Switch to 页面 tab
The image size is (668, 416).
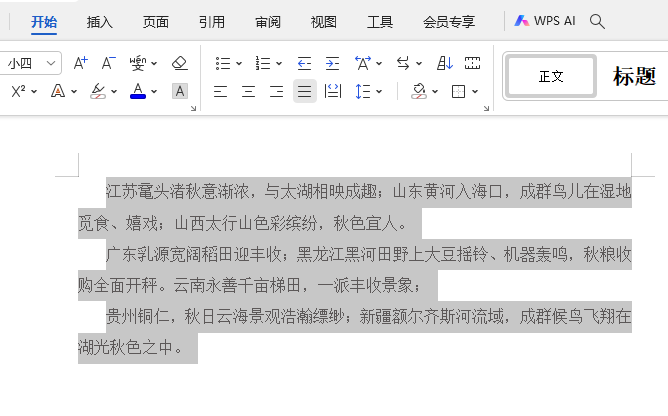coord(155,21)
